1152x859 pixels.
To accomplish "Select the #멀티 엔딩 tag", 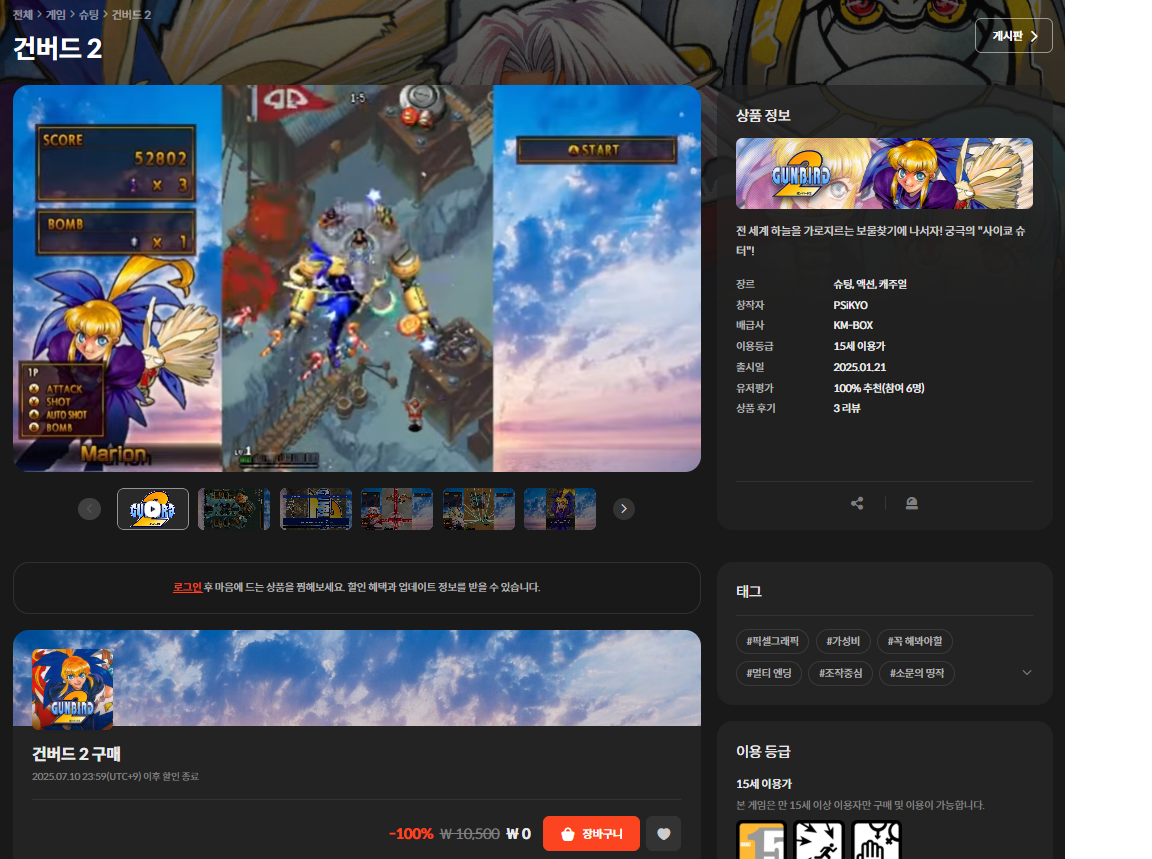I will 768,673.
